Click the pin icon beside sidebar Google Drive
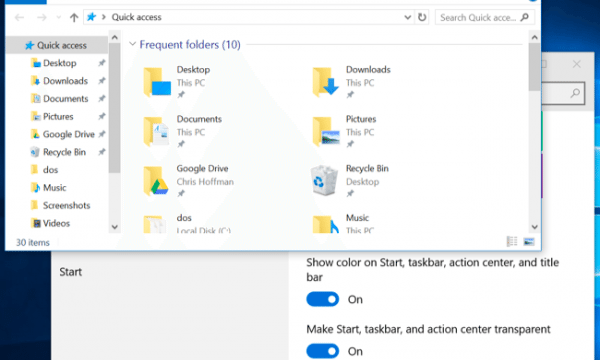This screenshot has width=600, height=360. 101,134
